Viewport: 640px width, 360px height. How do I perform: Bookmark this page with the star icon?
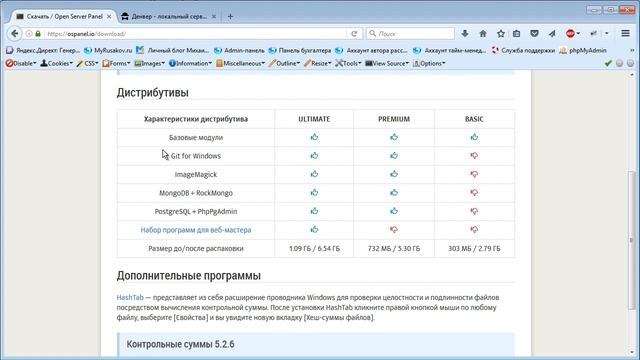tap(501, 34)
